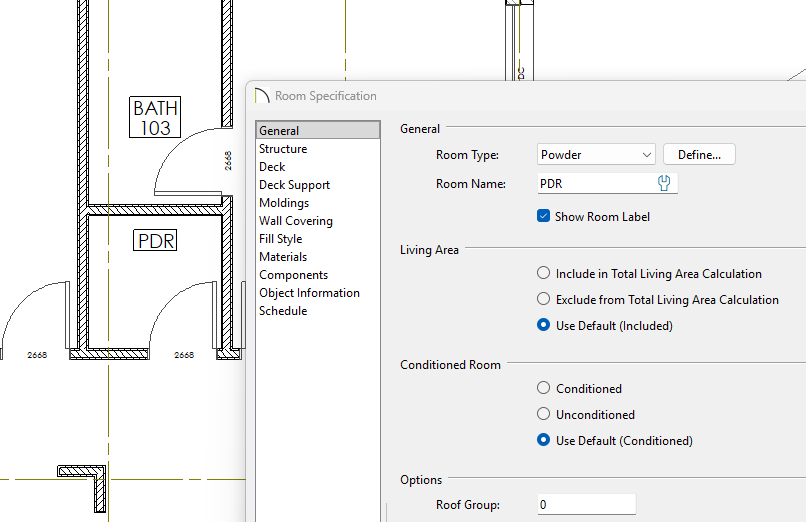Select Include in Total Living Area Calculation

click(x=544, y=273)
